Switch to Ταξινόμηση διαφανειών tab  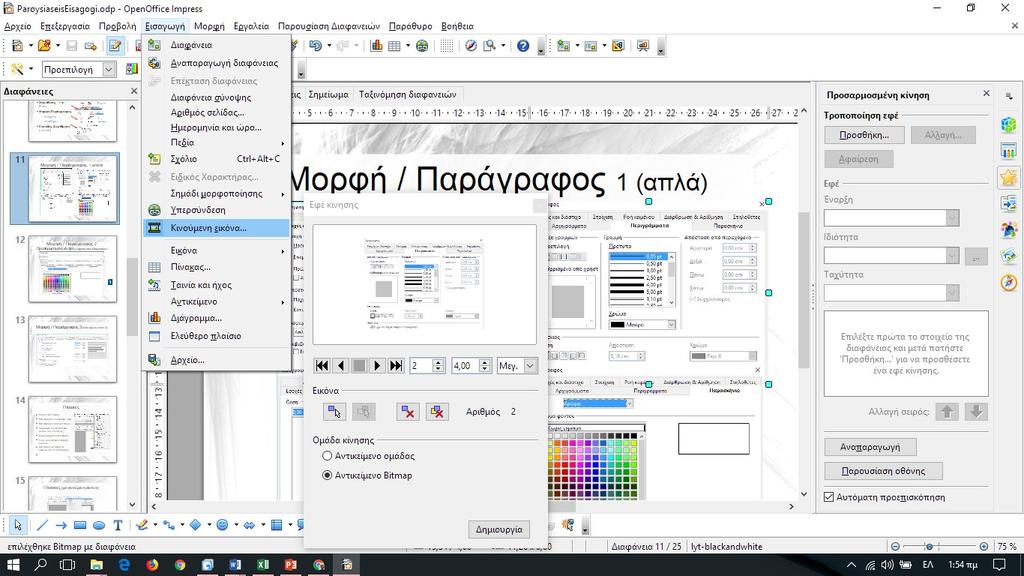[x=408, y=94]
